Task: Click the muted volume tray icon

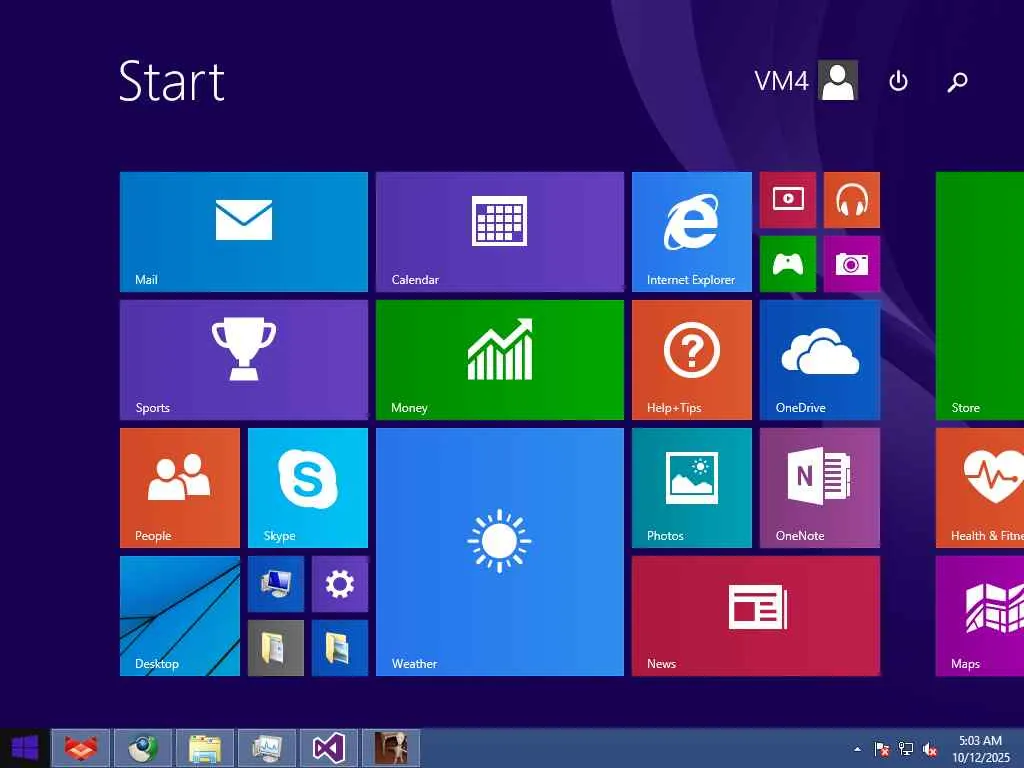Action: click(x=930, y=749)
